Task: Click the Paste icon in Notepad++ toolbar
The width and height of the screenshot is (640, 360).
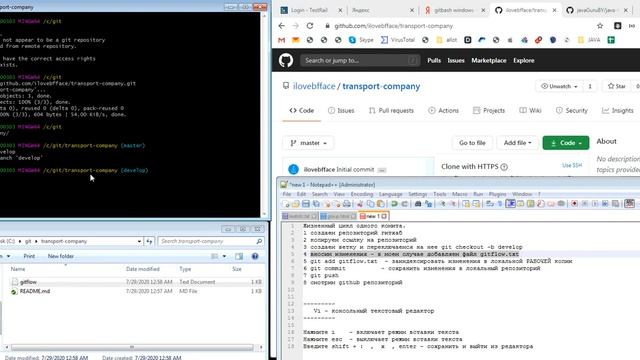Action: coord(380,204)
